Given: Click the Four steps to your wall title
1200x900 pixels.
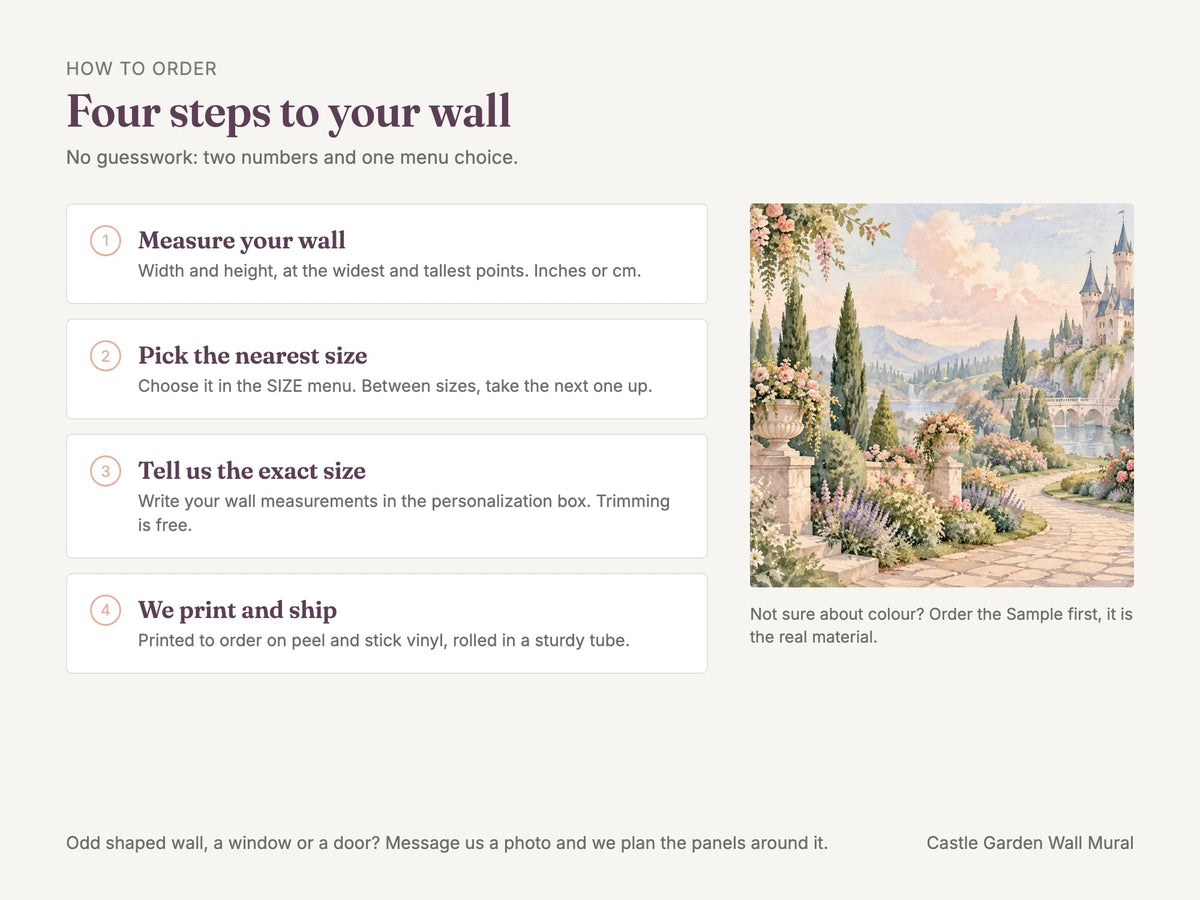Looking at the screenshot, I should coord(289,111).
